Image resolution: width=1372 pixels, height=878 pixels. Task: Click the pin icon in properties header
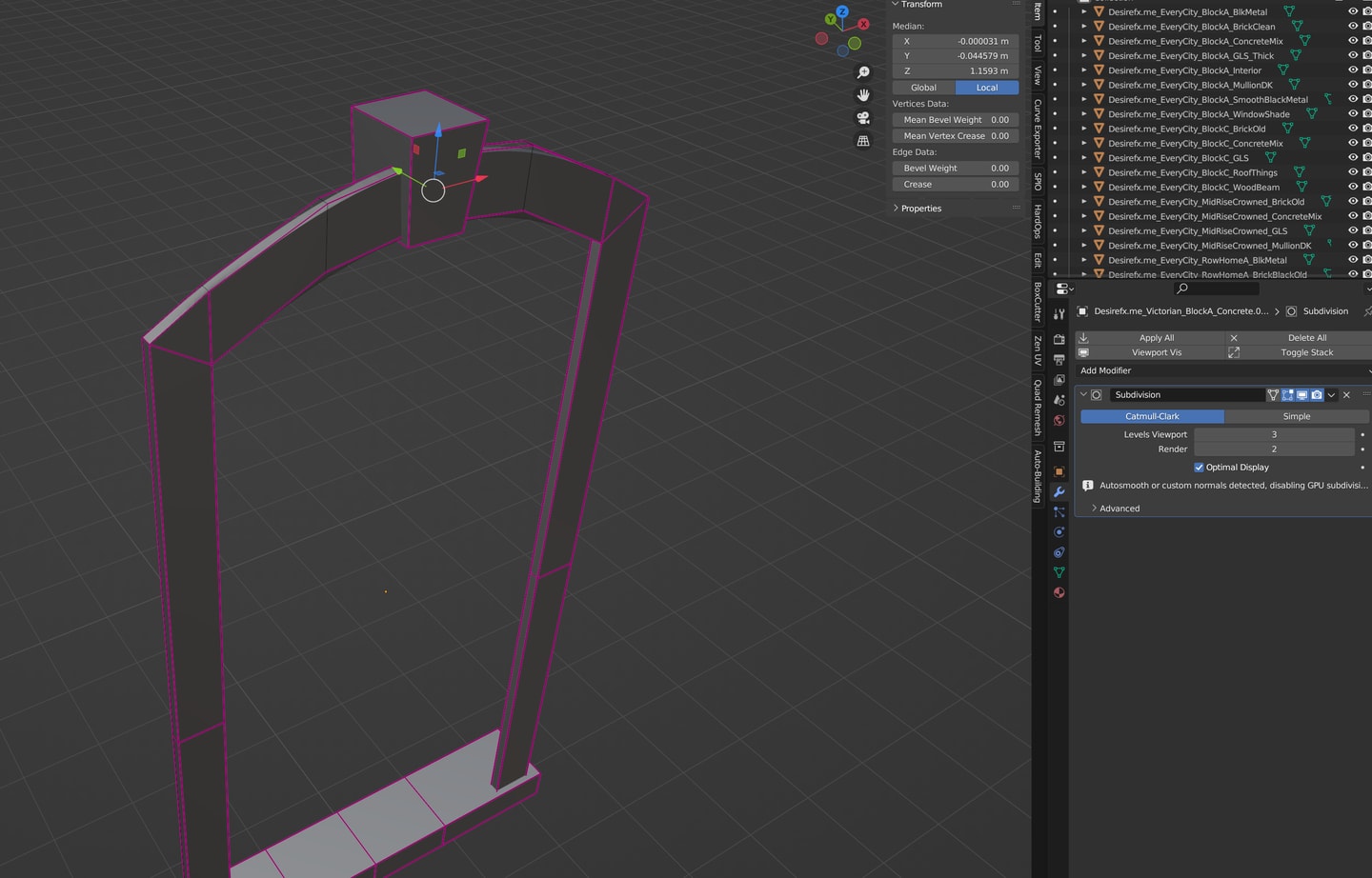(1367, 311)
